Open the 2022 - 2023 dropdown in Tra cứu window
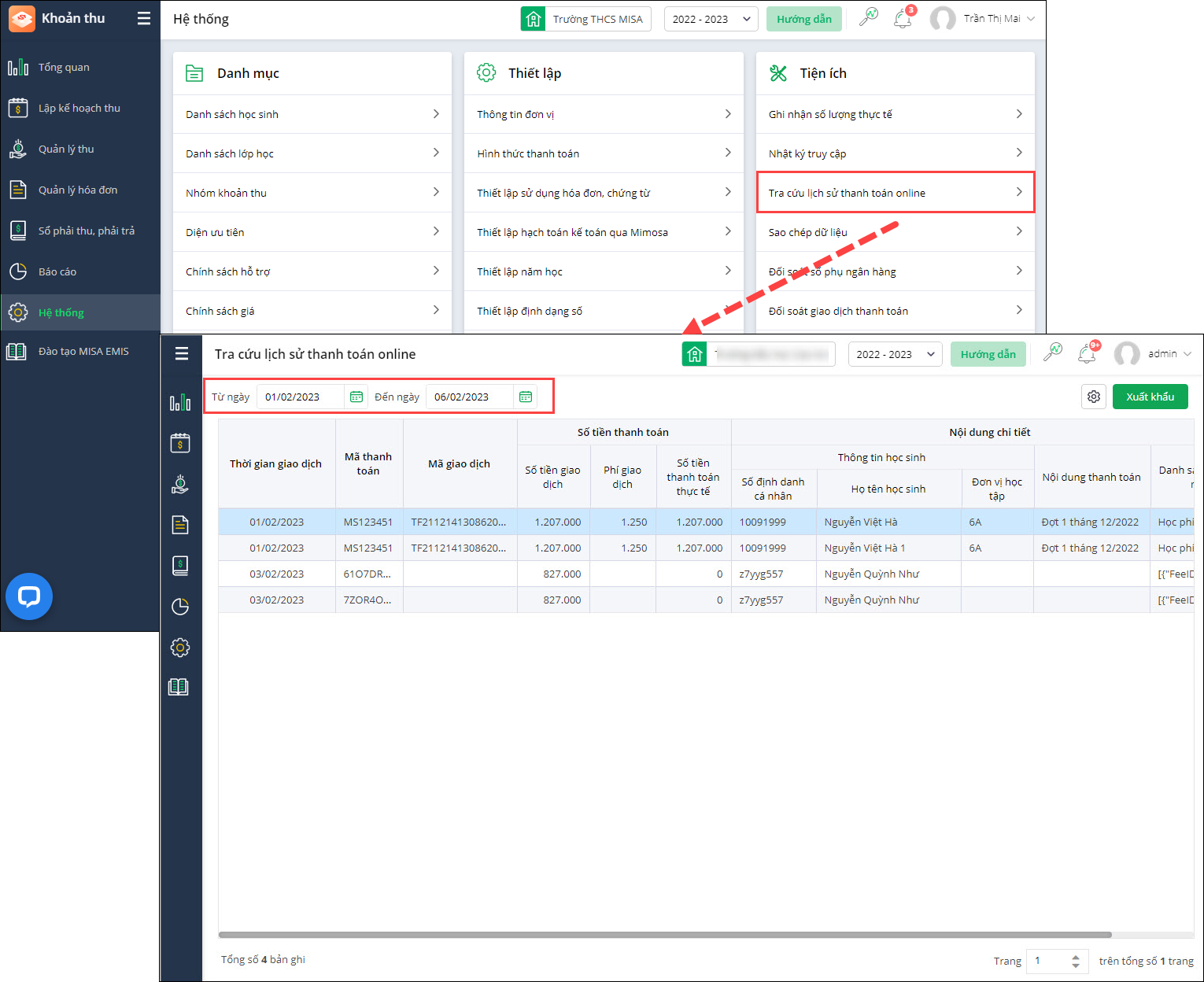 click(896, 354)
